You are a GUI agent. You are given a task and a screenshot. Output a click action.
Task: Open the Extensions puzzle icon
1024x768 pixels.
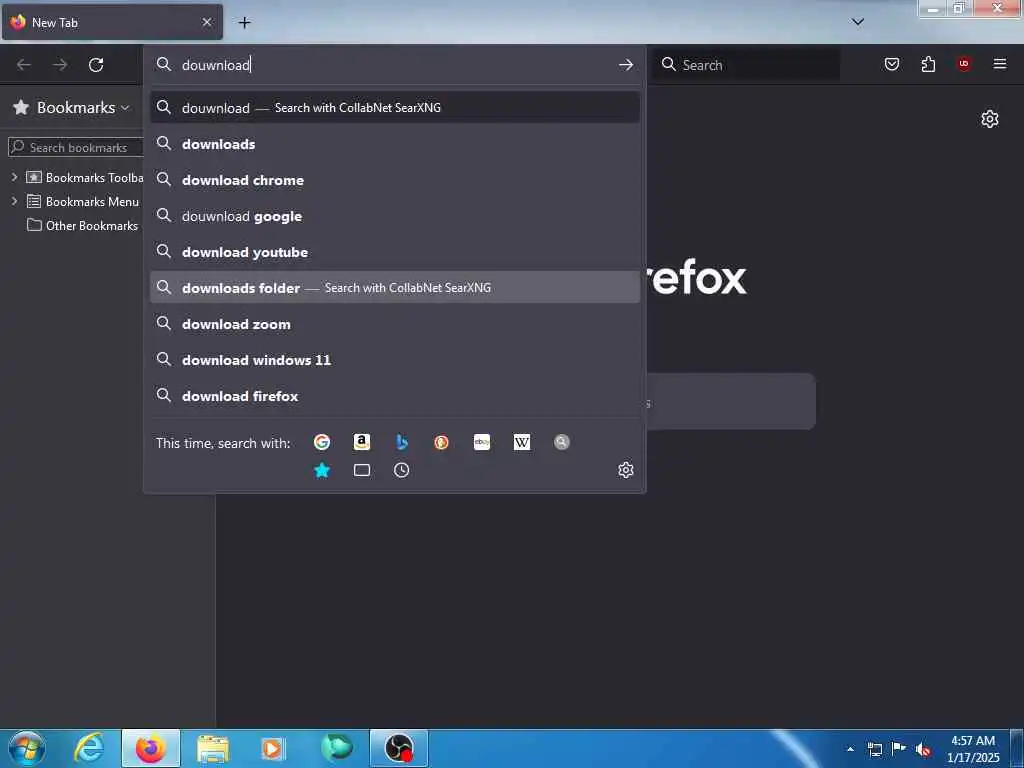click(x=928, y=64)
